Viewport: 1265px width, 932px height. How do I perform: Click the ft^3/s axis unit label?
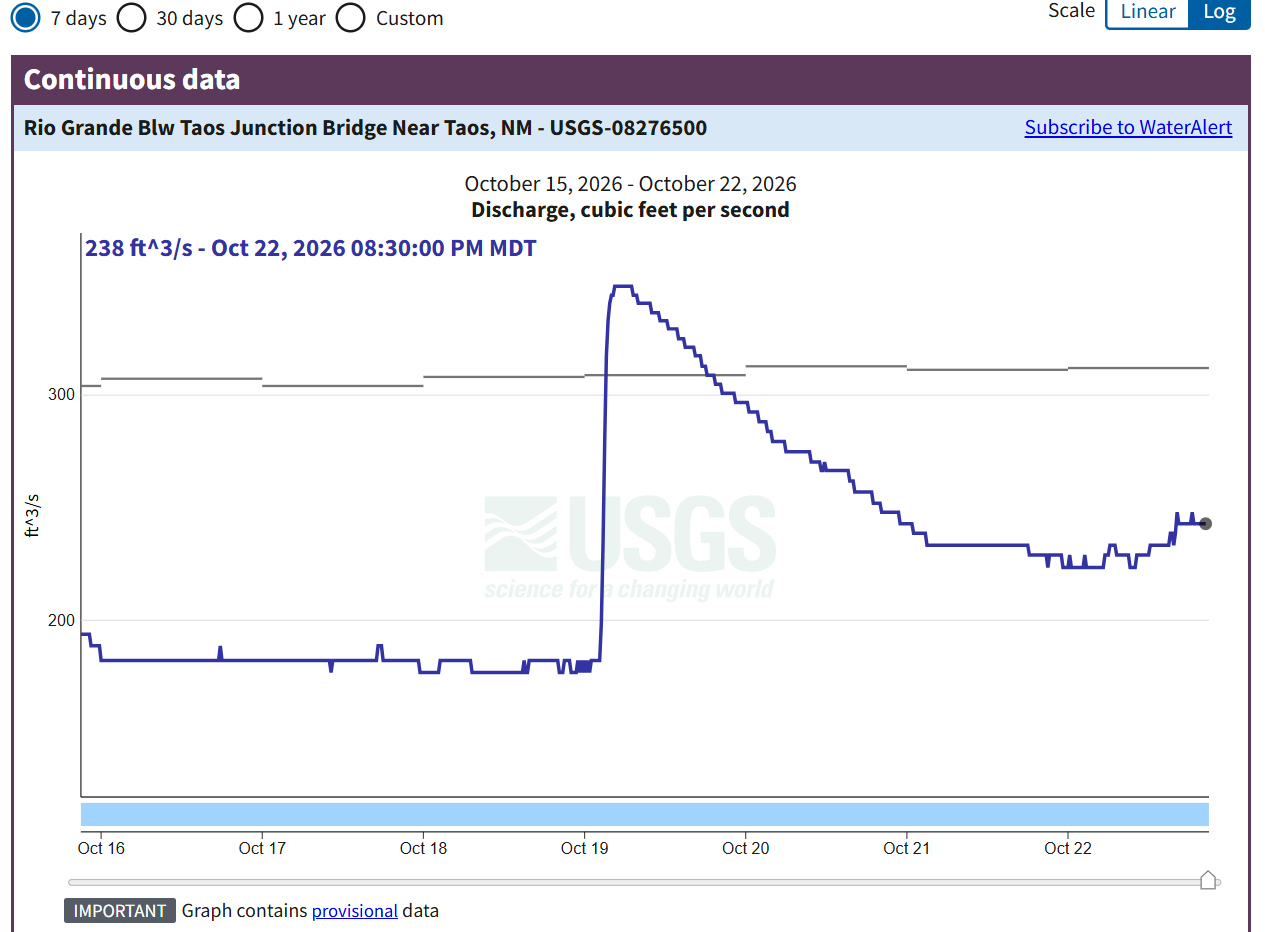coord(32,515)
